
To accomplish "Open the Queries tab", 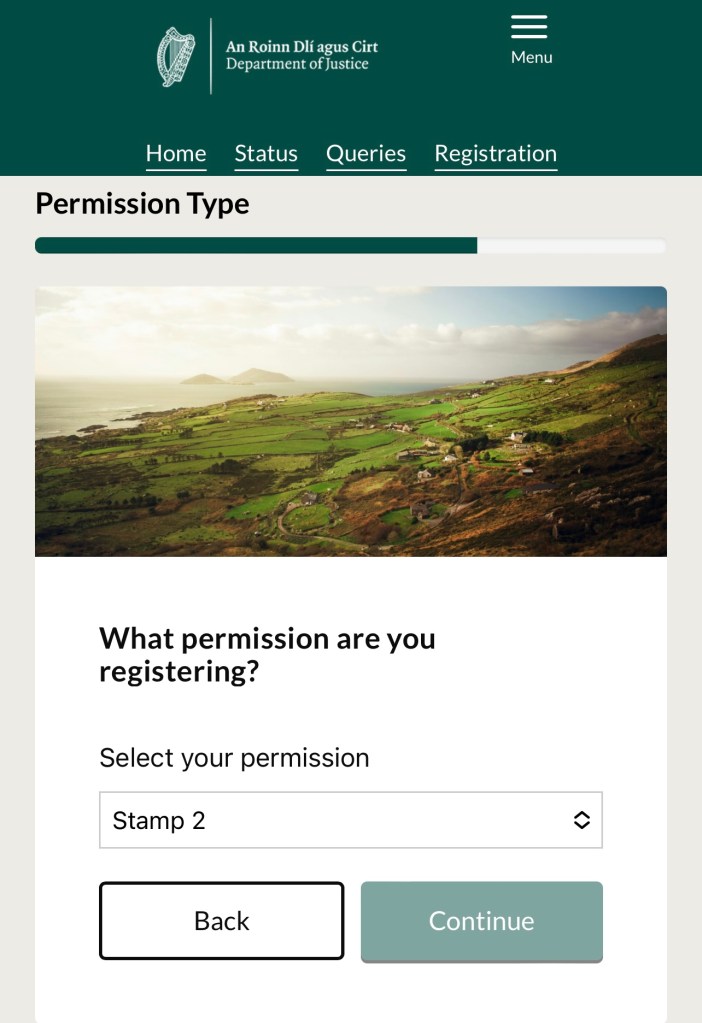I will 366,154.
